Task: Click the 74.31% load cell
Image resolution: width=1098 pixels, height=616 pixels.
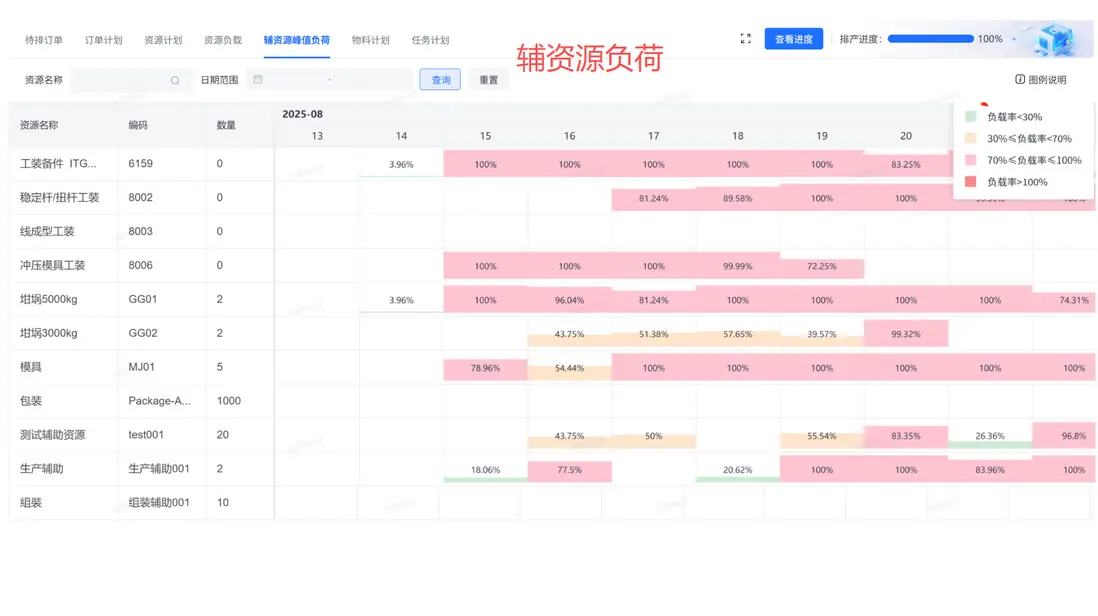Action: pos(1064,300)
